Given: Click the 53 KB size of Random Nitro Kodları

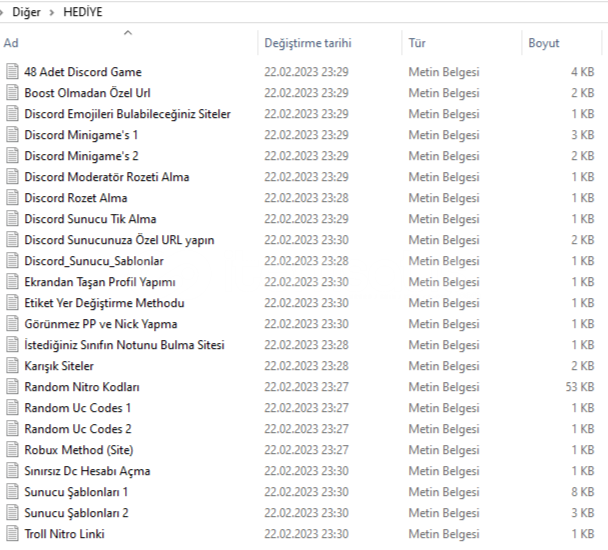Looking at the screenshot, I should pos(580,387).
